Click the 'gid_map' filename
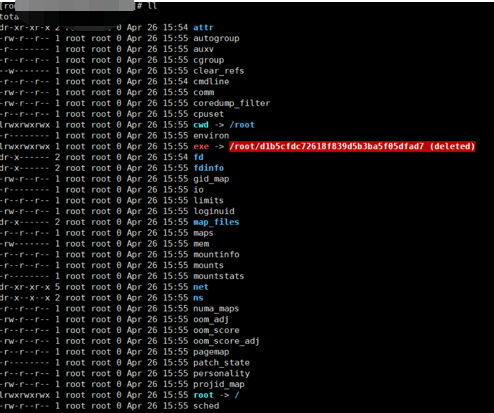 click(211, 179)
